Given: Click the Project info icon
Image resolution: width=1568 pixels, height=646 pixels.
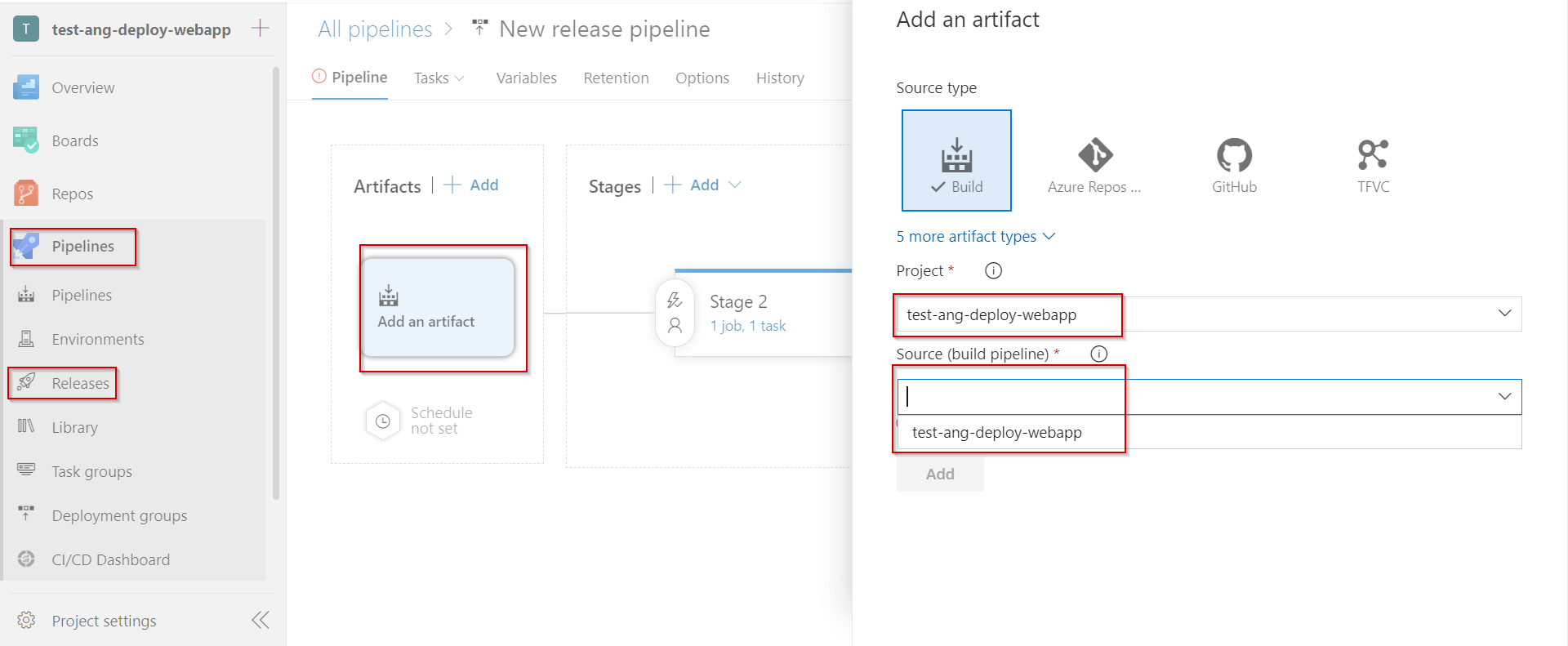Looking at the screenshot, I should click(x=993, y=270).
